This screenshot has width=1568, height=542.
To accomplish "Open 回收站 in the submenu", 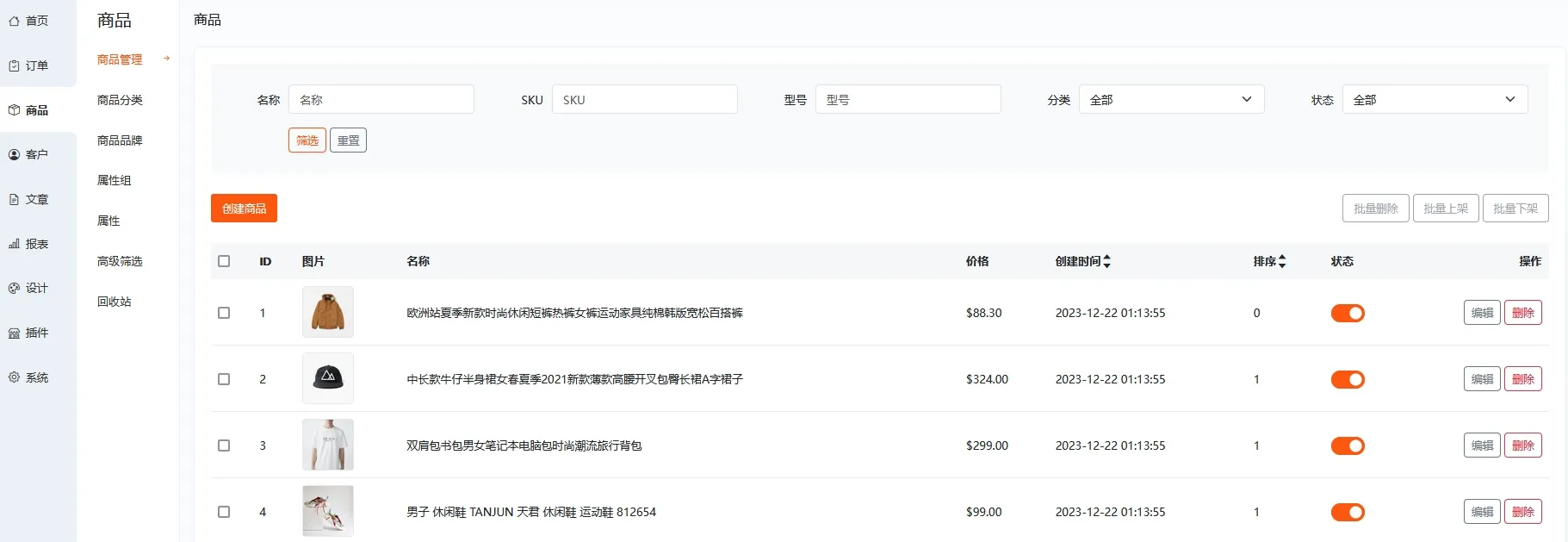I will pyautogui.click(x=115, y=302).
